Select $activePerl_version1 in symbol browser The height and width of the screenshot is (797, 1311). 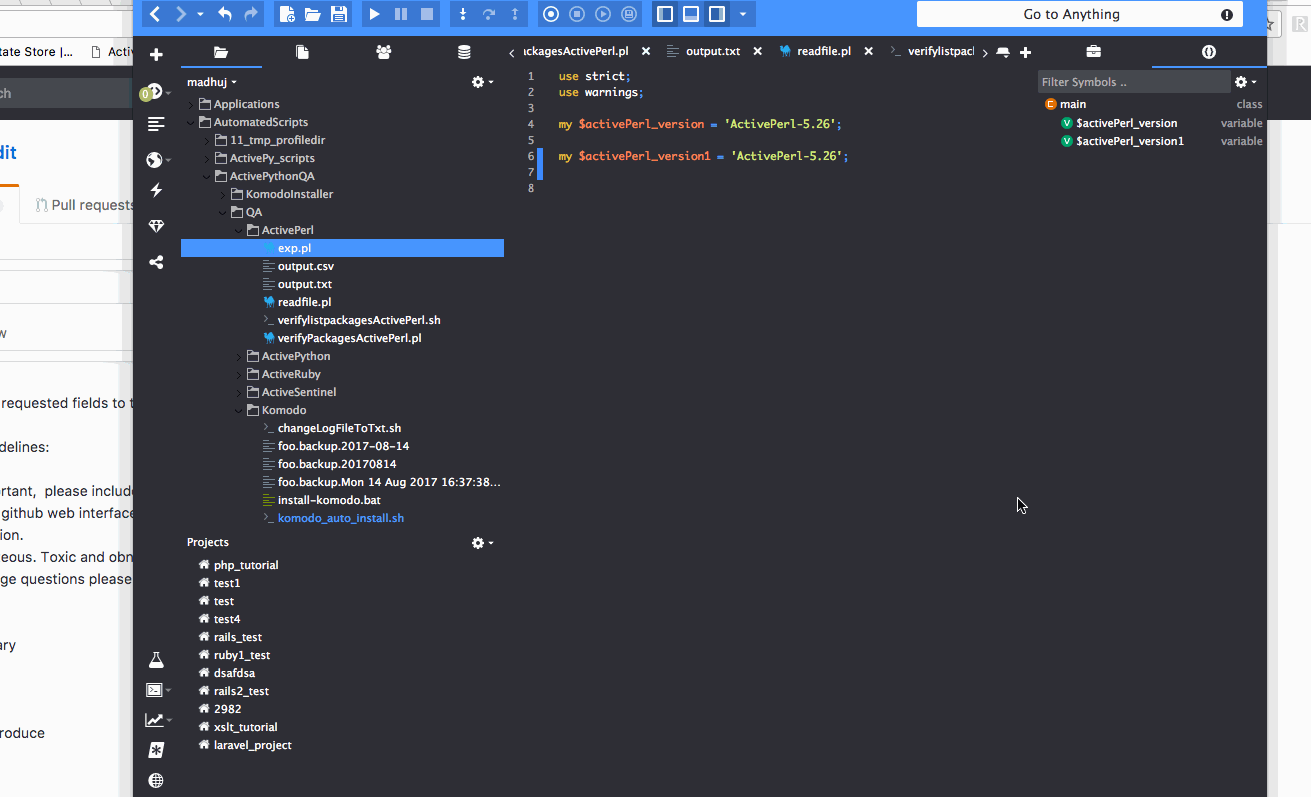point(1130,141)
